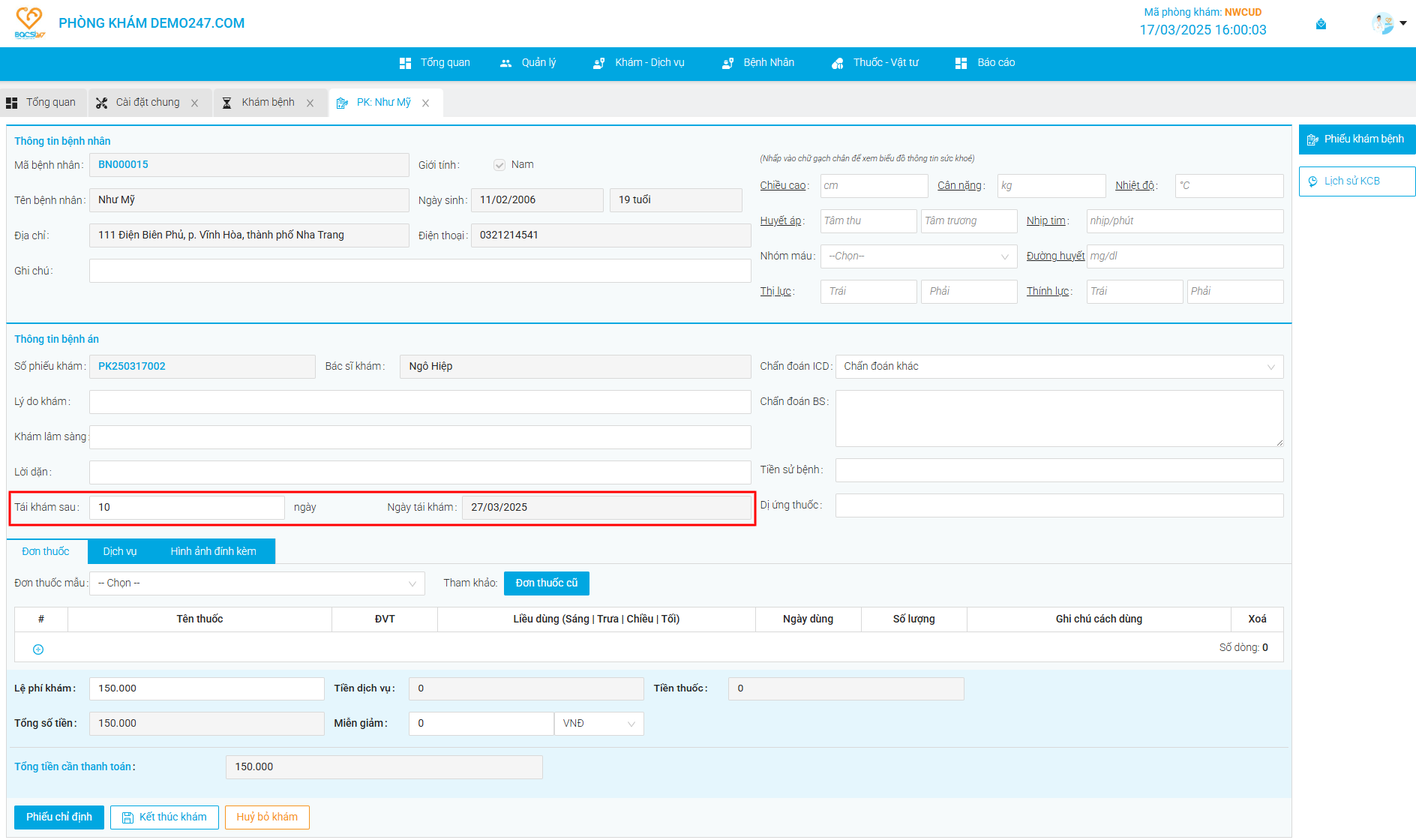Open Tổng quan in the top menu
The width and height of the screenshot is (1416, 840).
click(435, 63)
